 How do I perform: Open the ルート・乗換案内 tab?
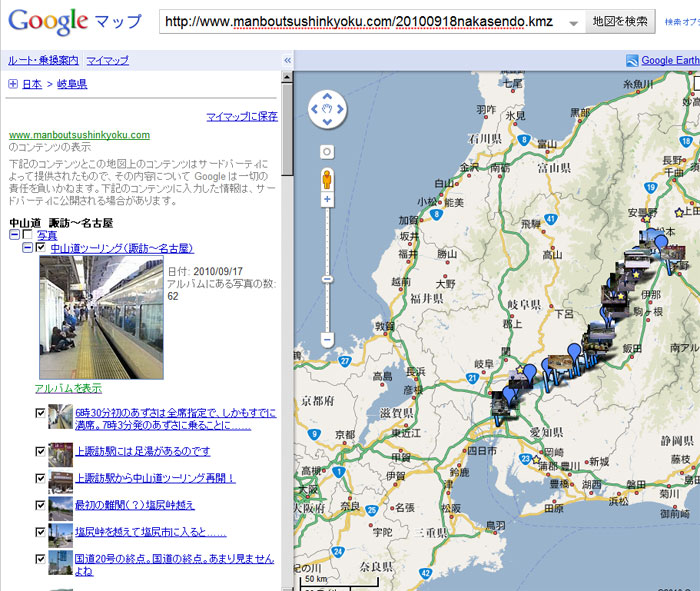(x=43, y=61)
